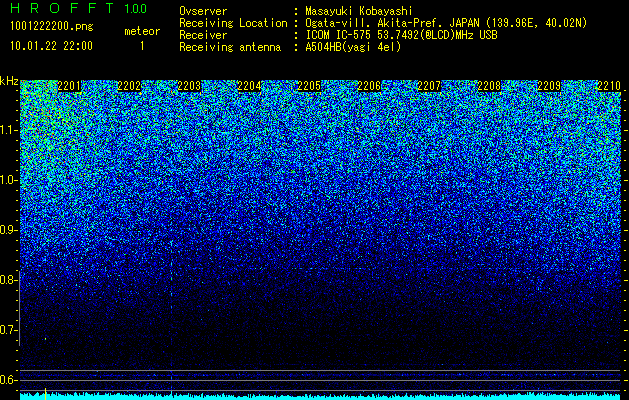Click the kHz axis unit label
629x400 pixels.
[x=9, y=81]
